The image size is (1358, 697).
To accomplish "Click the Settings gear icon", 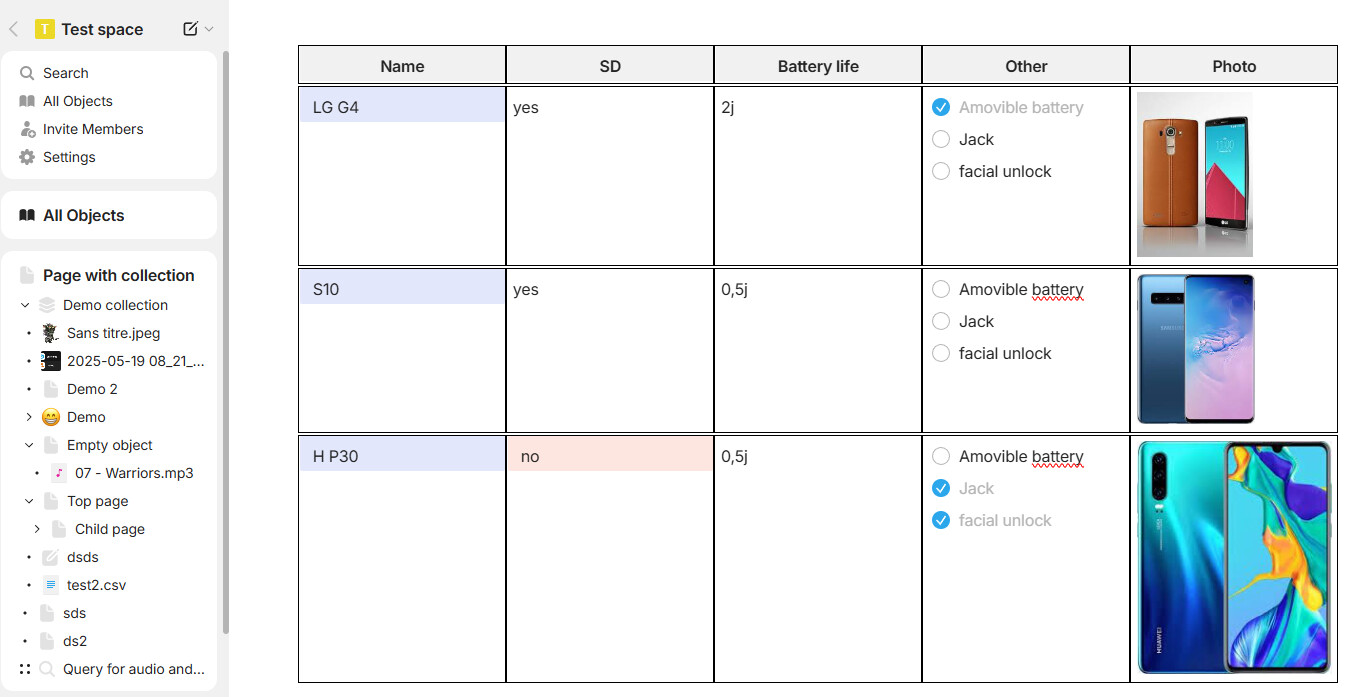I will point(27,157).
